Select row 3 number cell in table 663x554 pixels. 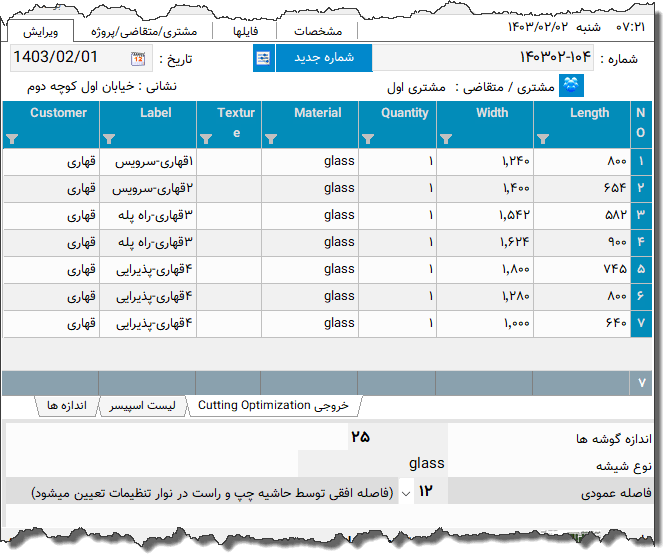tap(640, 214)
